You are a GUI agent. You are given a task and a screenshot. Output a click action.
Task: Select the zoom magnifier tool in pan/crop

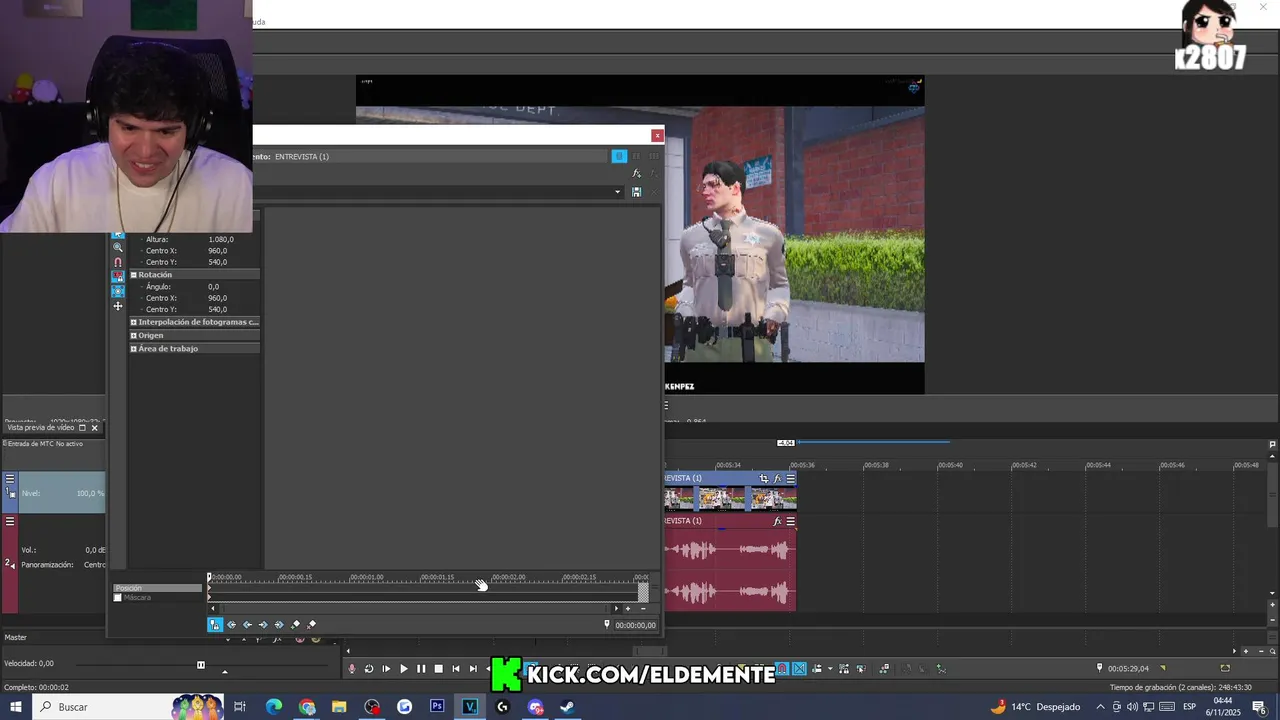pos(118,247)
